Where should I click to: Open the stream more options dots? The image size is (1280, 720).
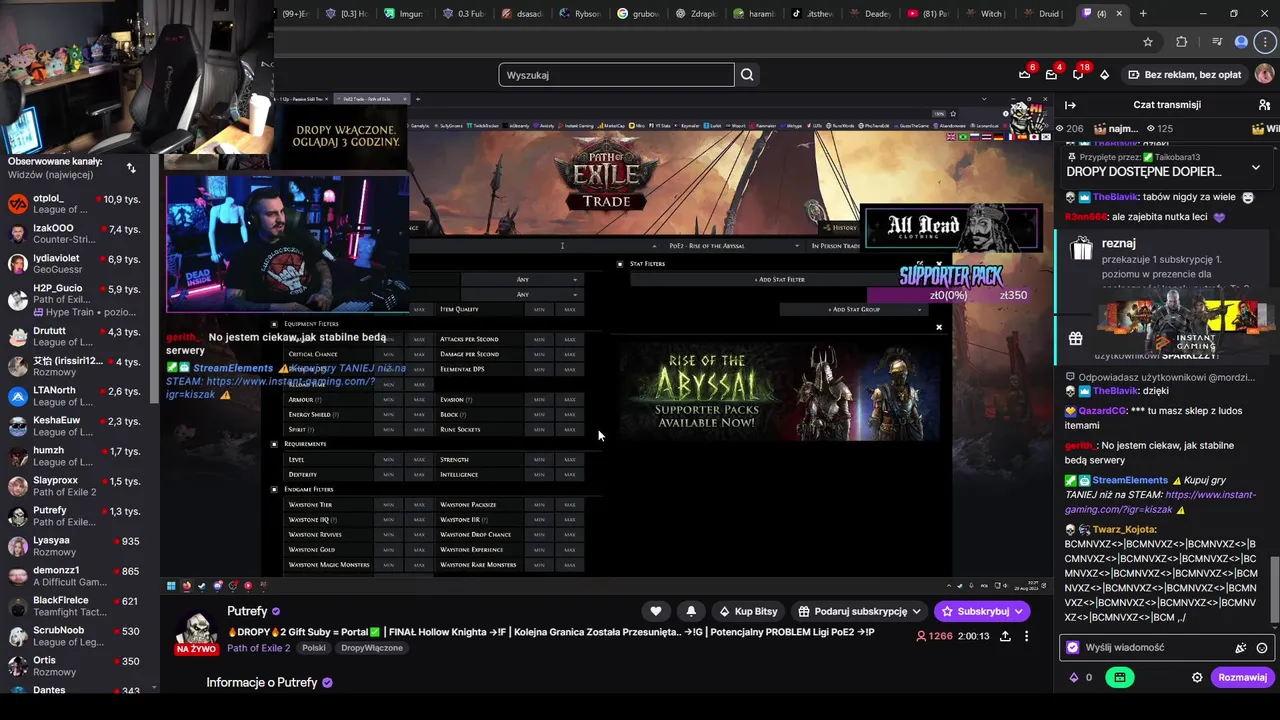(x=1026, y=636)
